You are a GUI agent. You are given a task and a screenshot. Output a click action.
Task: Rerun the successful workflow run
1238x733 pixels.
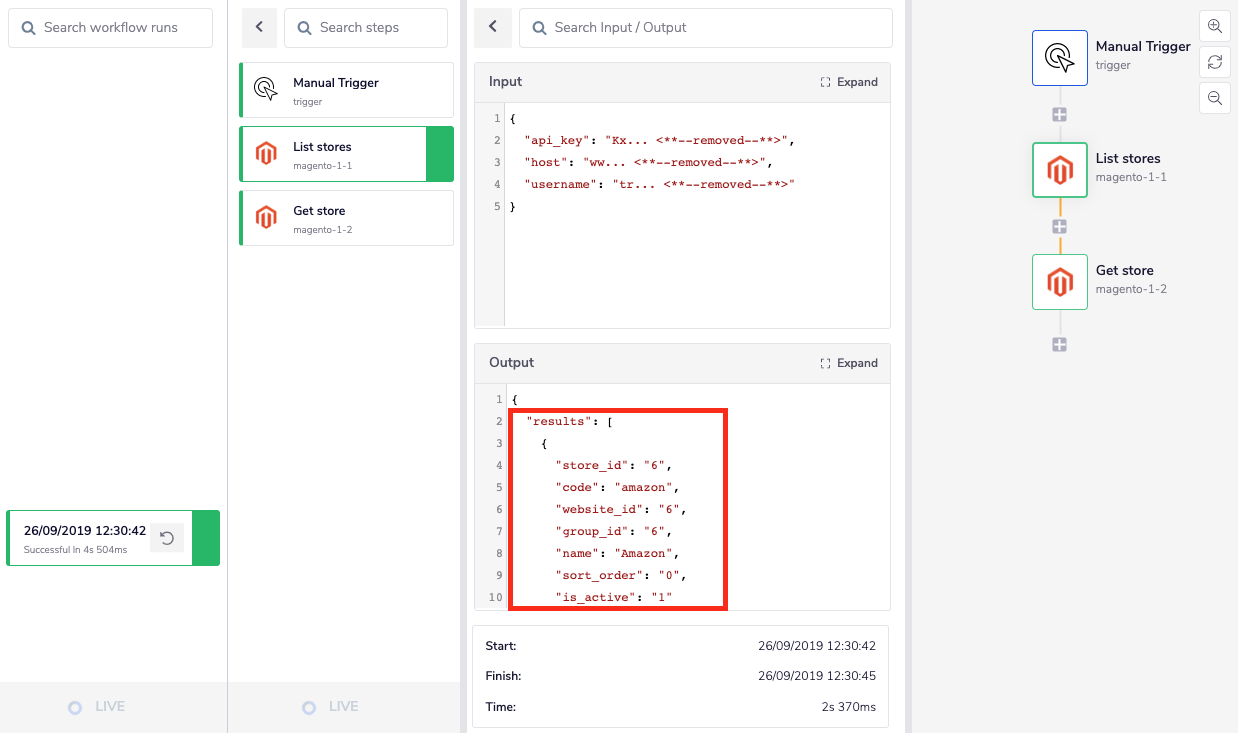[168, 537]
